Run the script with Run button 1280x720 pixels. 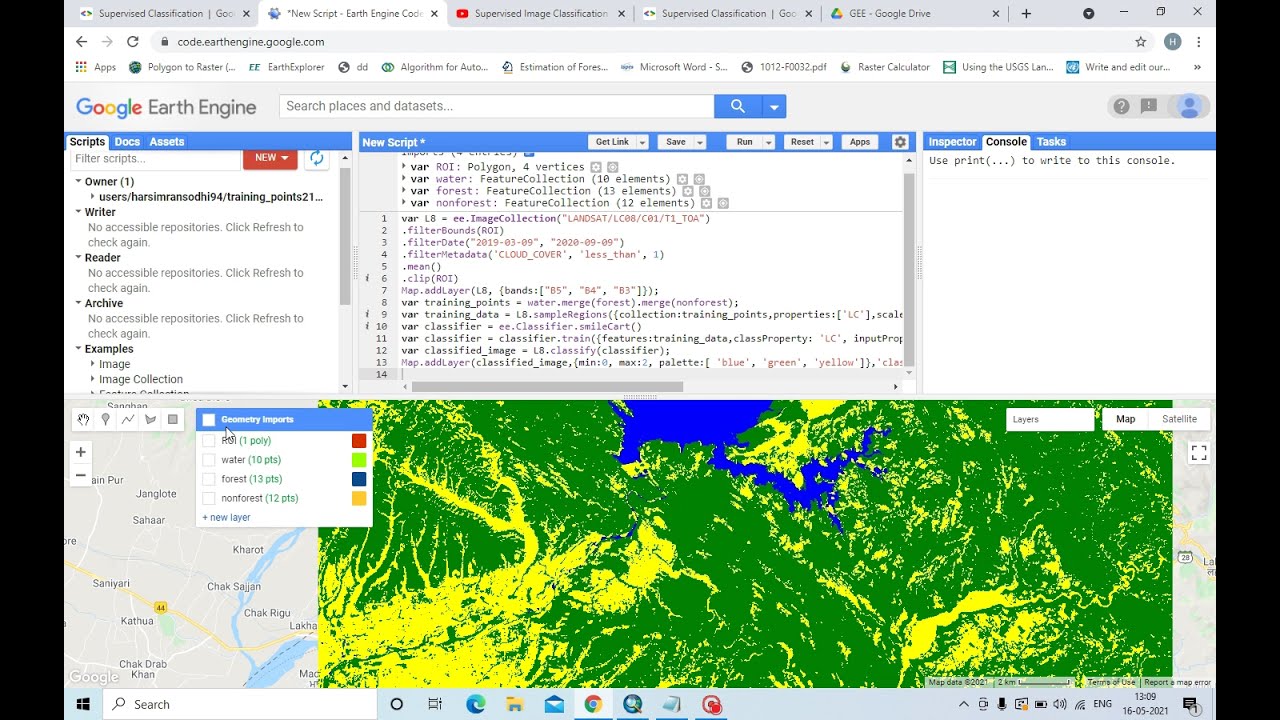[745, 142]
